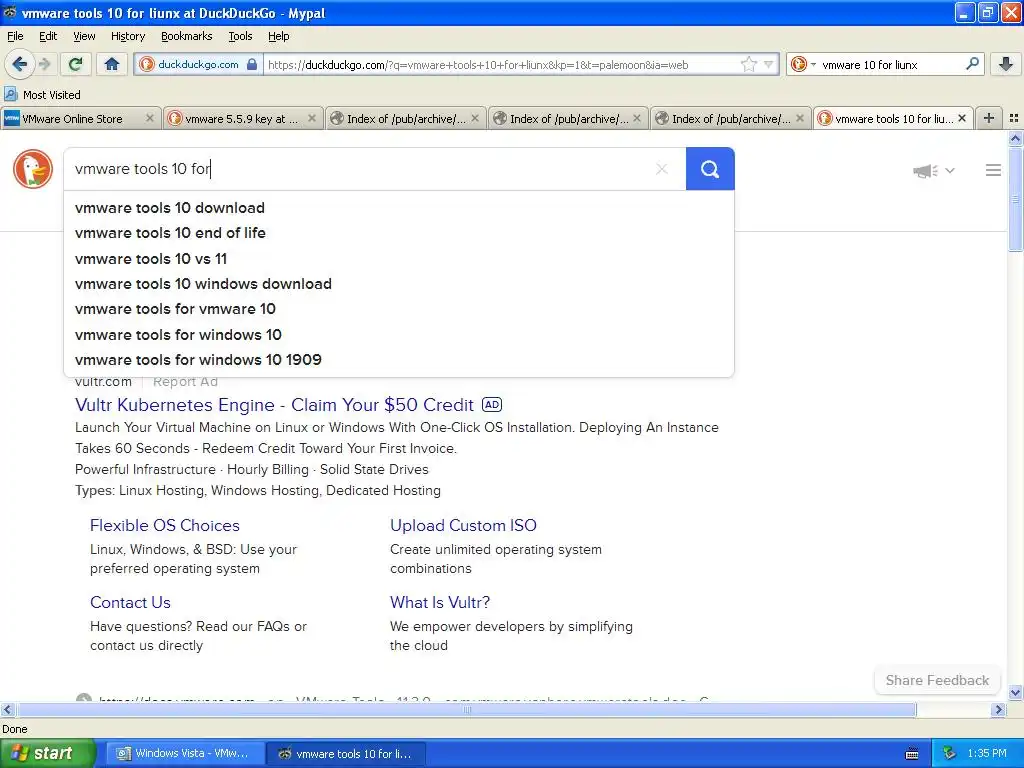Open Upload Custom ISO link

(x=463, y=525)
